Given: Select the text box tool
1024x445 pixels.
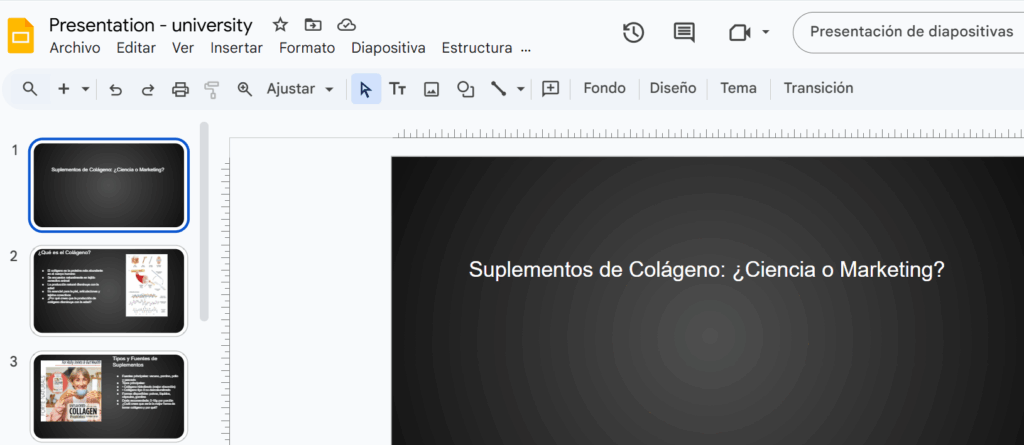Looking at the screenshot, I should [397, 89].
